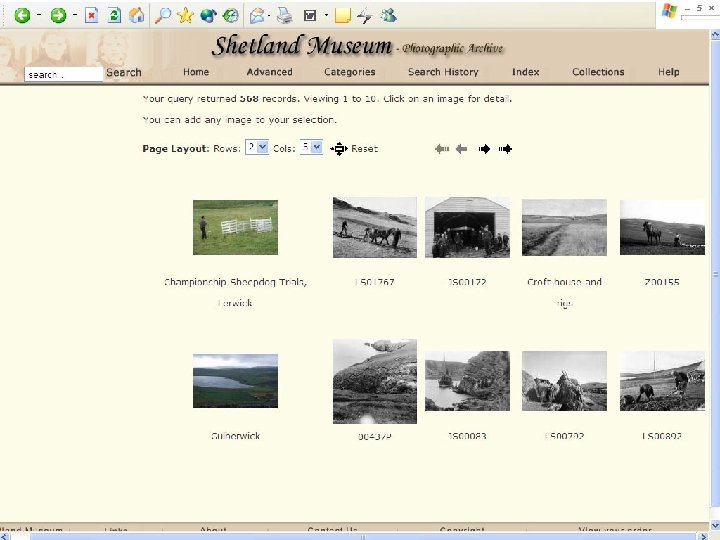Image resolution: width=720 pixels, height=540 pixels.
Task: Open the Search History menu item
Action: (443, 72)
